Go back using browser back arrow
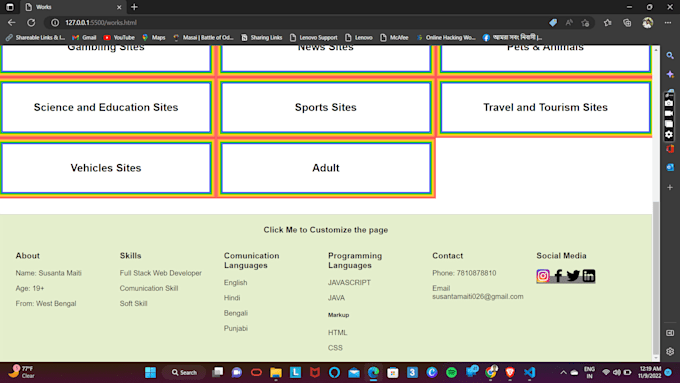 pyautogui.click(x=12, y=23)
